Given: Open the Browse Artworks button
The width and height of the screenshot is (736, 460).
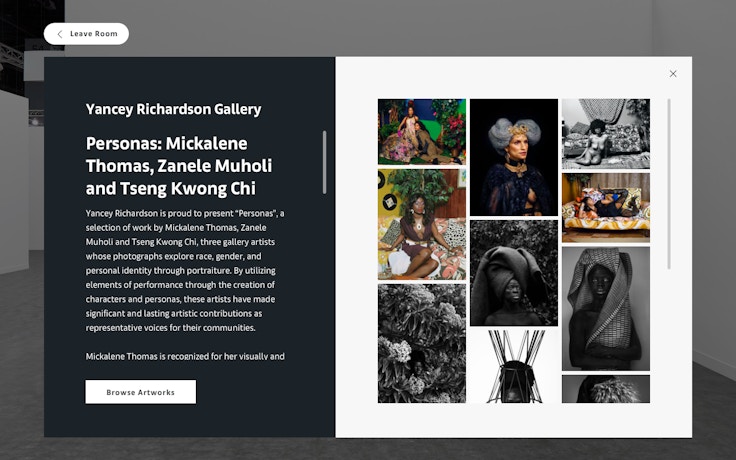Looking at the screenshot, I should 140,392.
